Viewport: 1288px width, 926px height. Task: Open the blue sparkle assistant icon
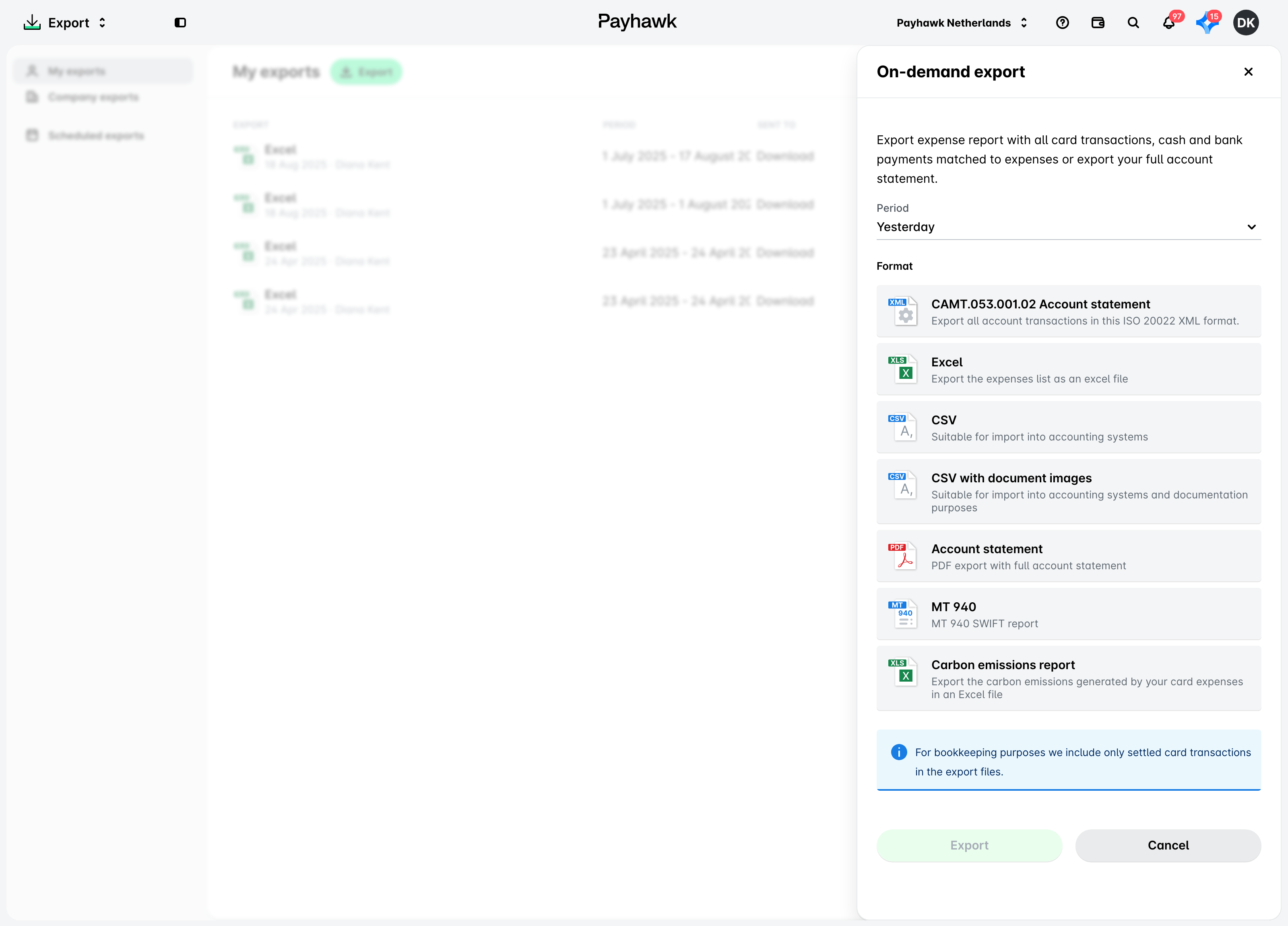click(x=1206, y=23)
